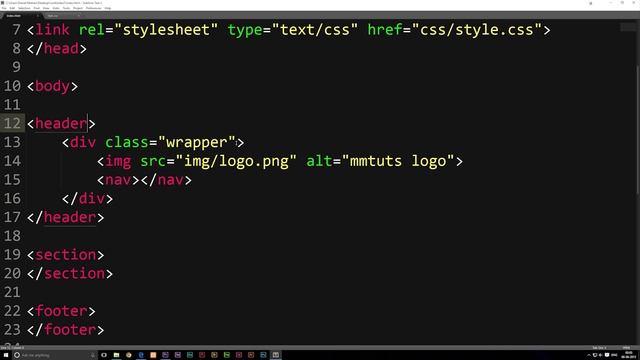The image size is (640, 360).
Task: Click the "text/css" type value on line 7
Action: [315, 30]
